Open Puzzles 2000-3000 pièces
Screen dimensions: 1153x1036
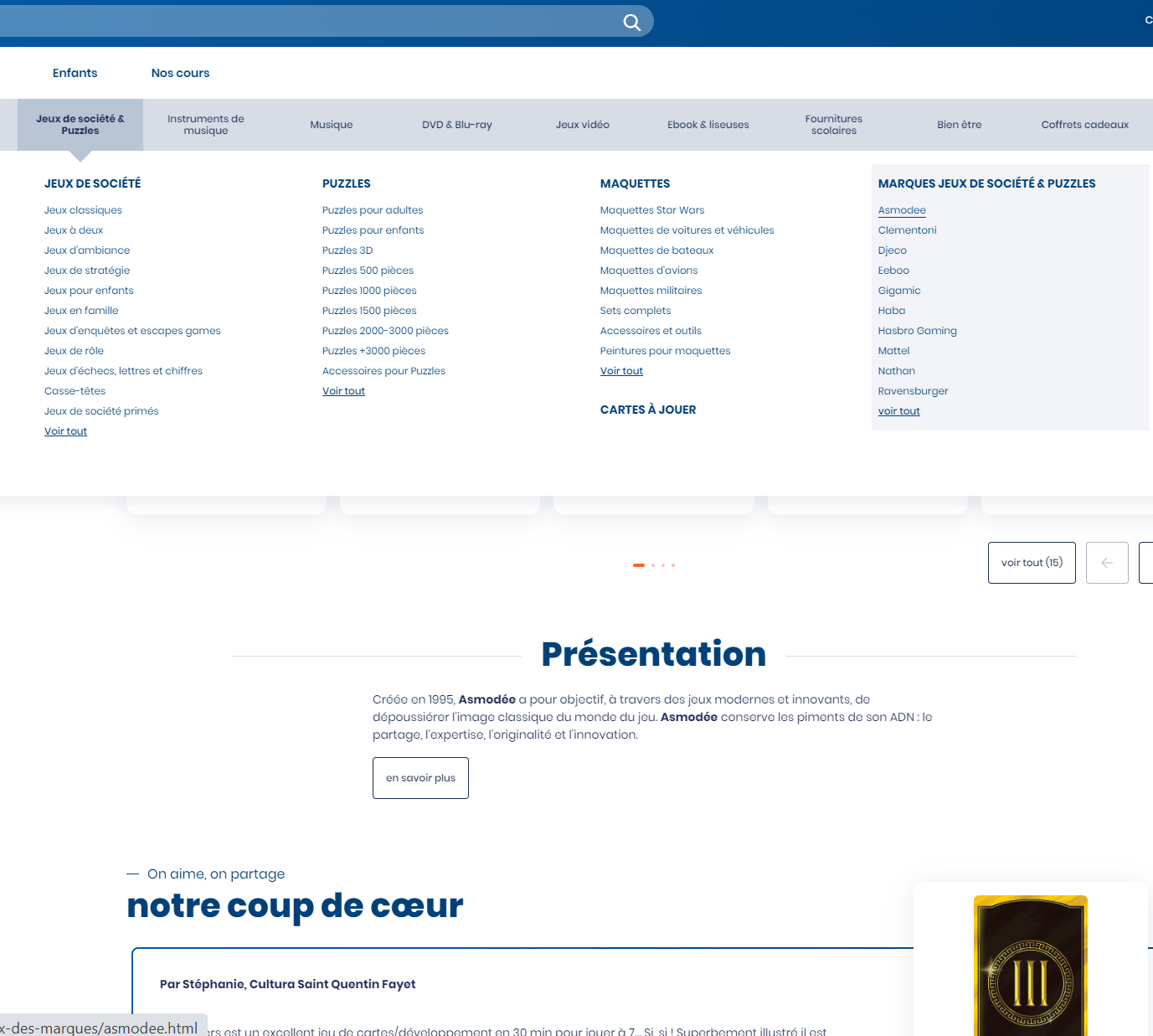[x=385, y=331]
